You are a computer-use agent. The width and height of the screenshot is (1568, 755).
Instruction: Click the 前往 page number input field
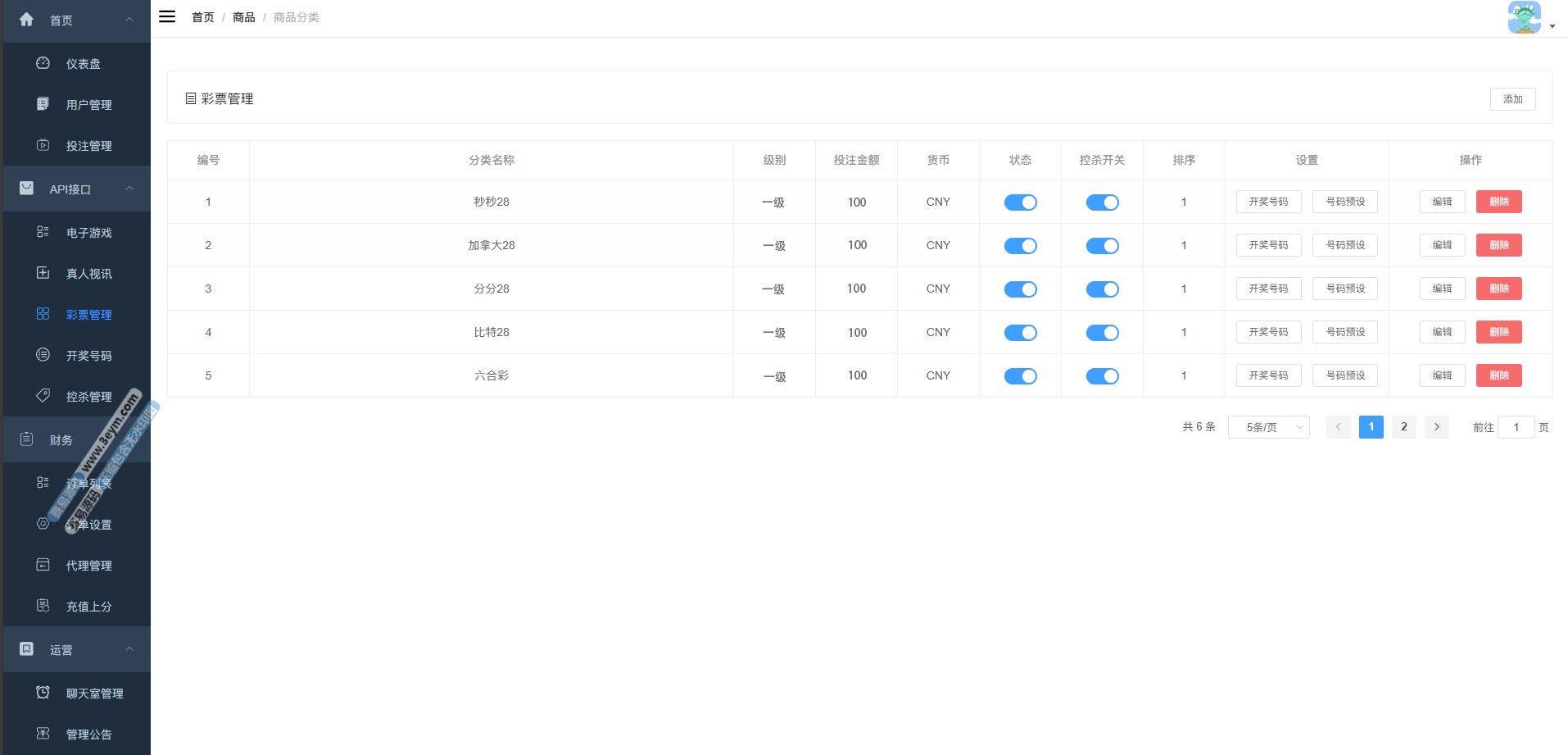click(x=1516, y=426)
